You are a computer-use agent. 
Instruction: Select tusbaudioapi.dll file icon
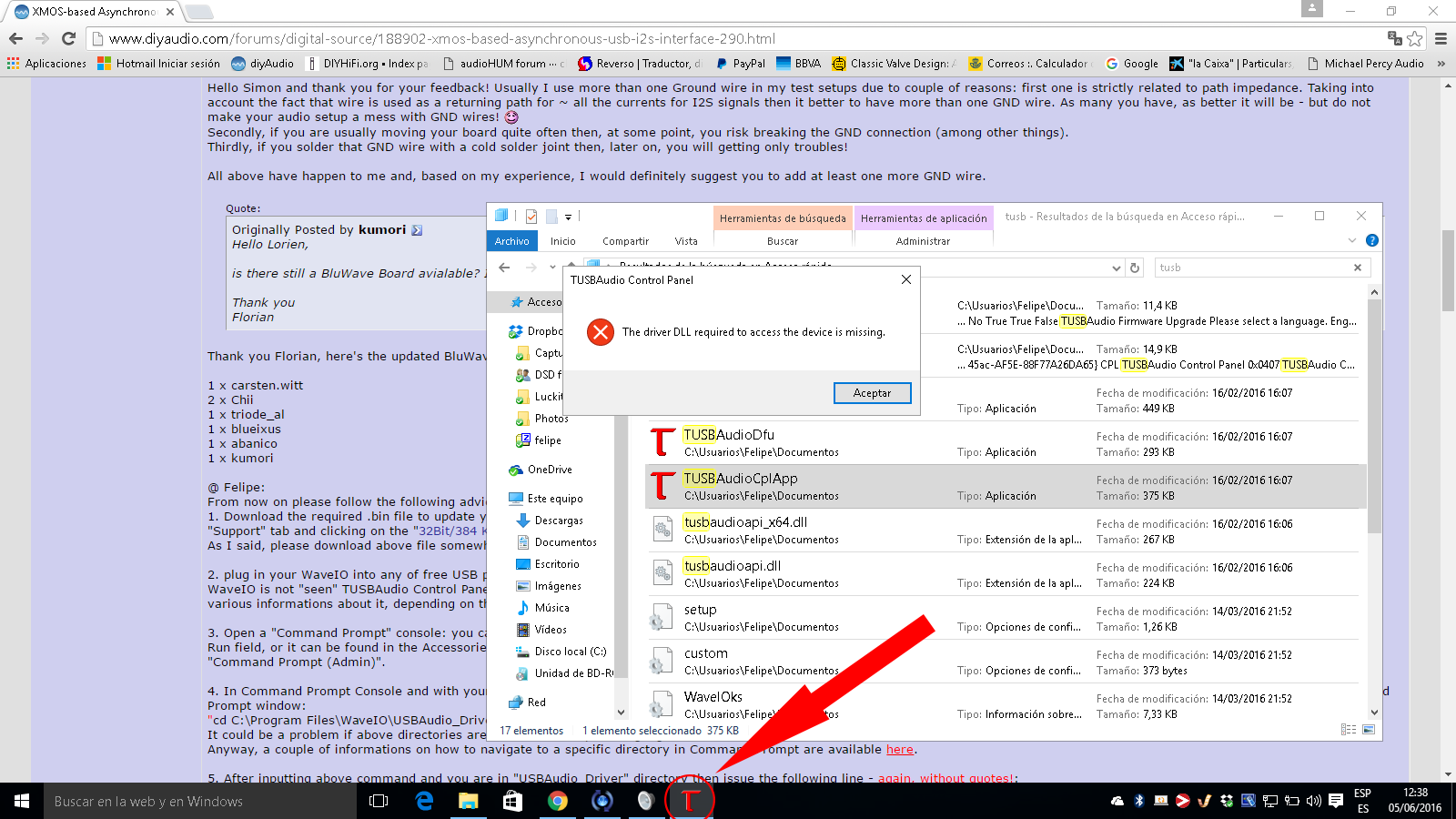click(x=662, y=573)
